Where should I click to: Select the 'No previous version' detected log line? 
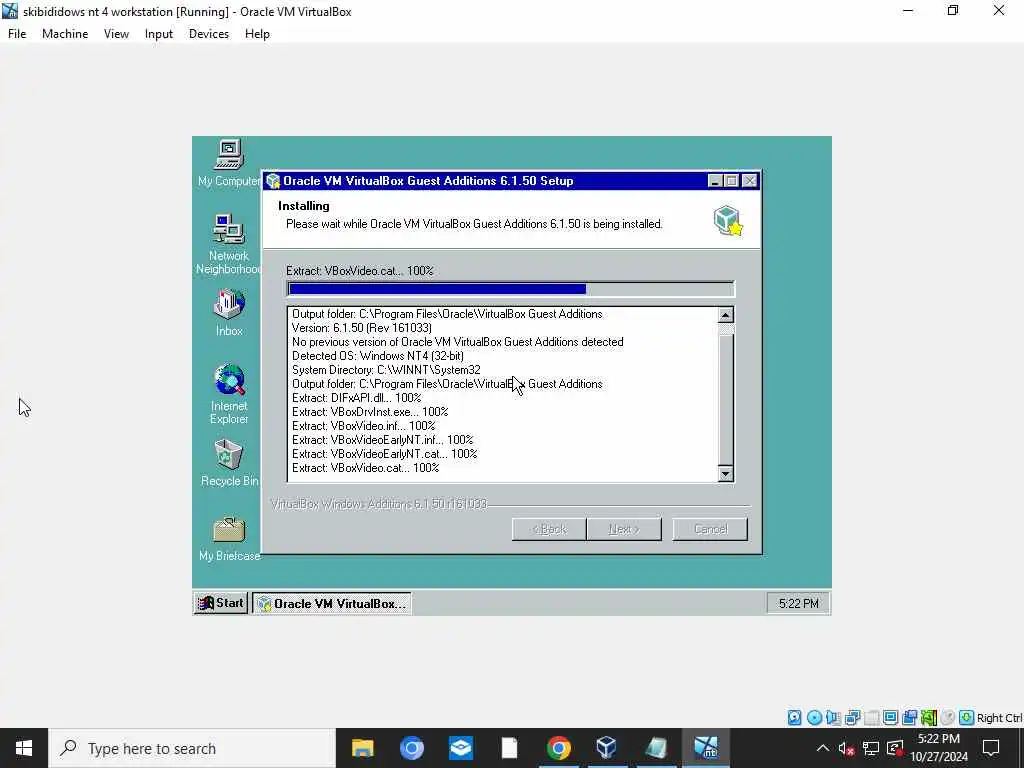point(457,342)
